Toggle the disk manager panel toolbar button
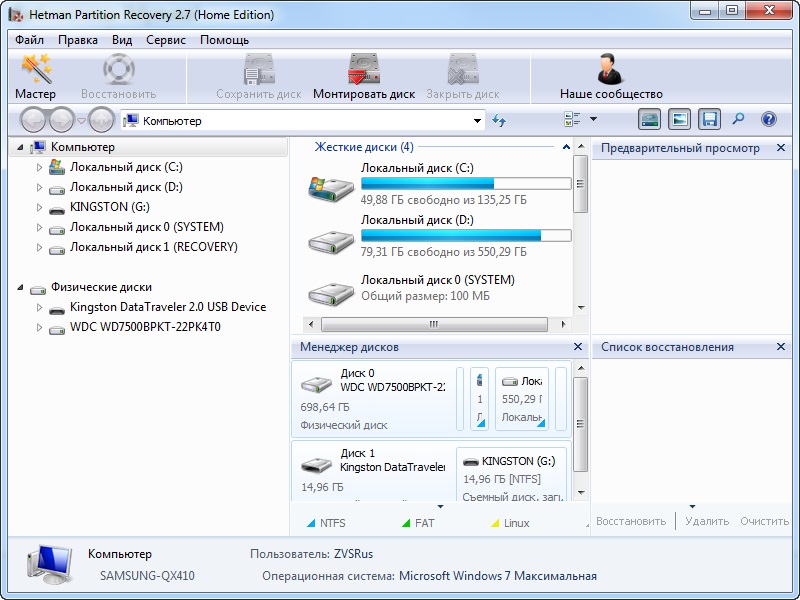800x600 pixels. coord(650,120)
